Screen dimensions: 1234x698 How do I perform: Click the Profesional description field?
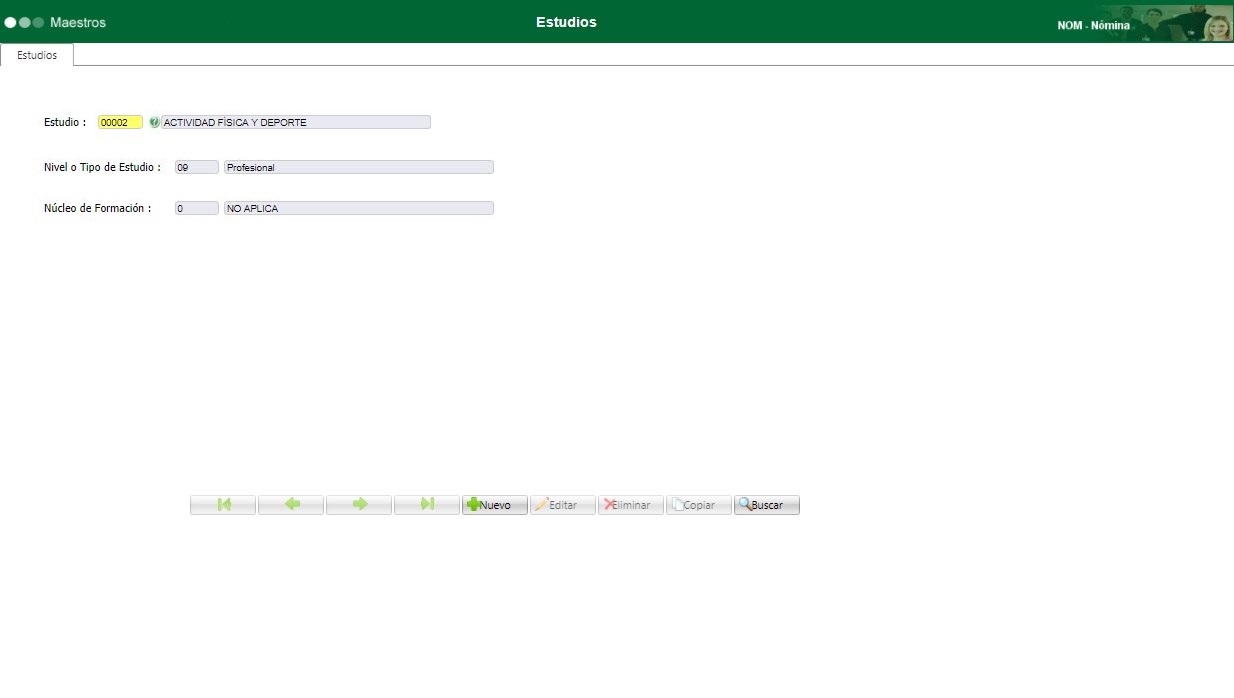pyautogui.click(x=359, y=167)
